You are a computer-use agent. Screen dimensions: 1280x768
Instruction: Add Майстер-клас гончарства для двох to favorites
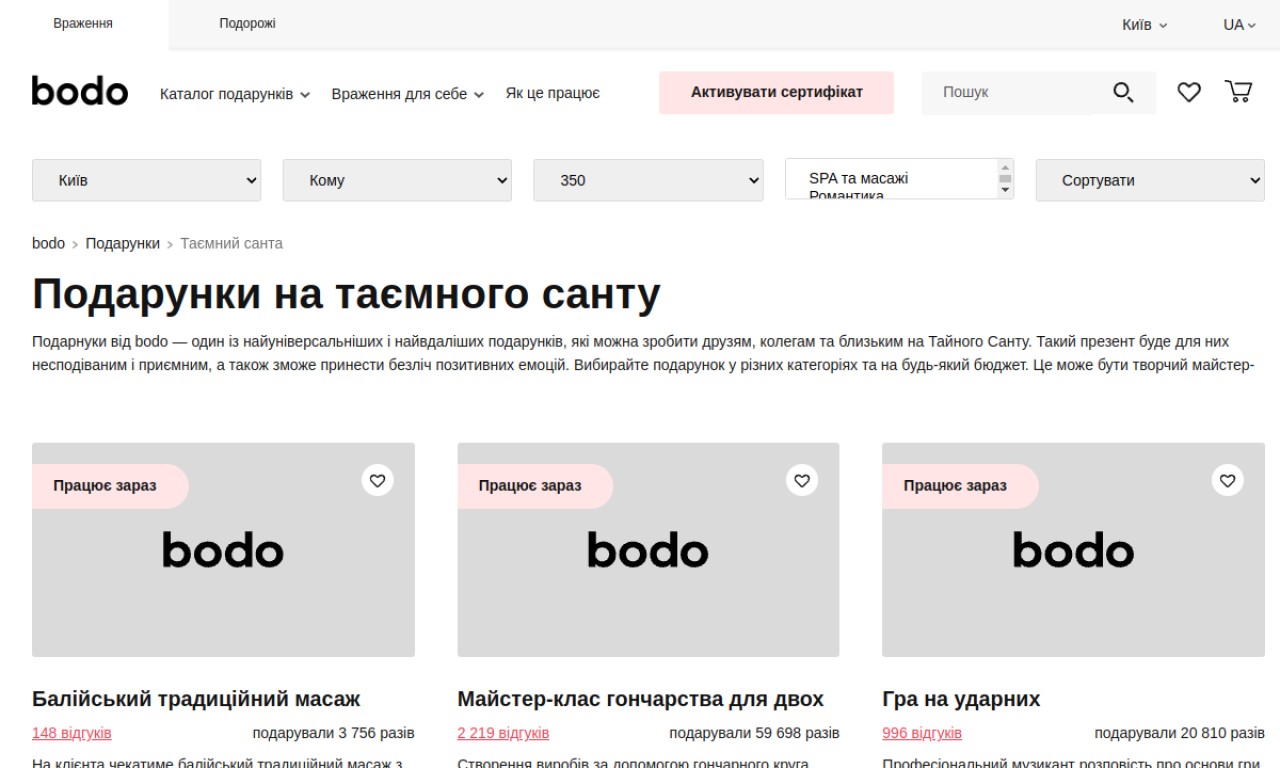(802, 480)
